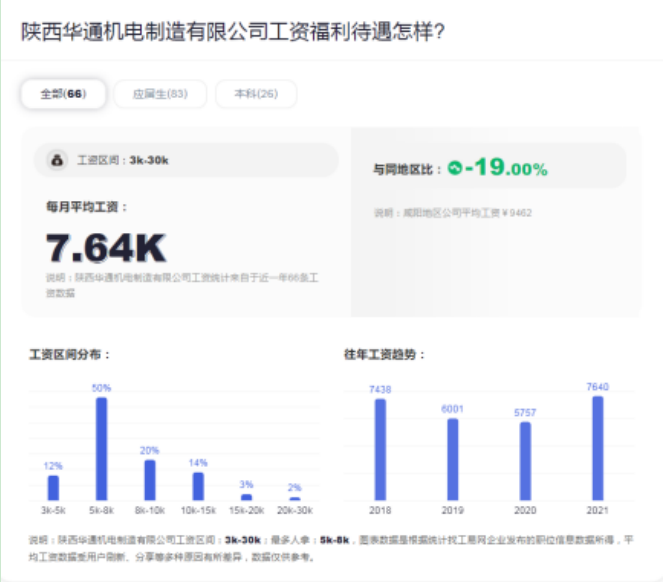Click the 往年工资趋势 heading

[x=384, y=354]
